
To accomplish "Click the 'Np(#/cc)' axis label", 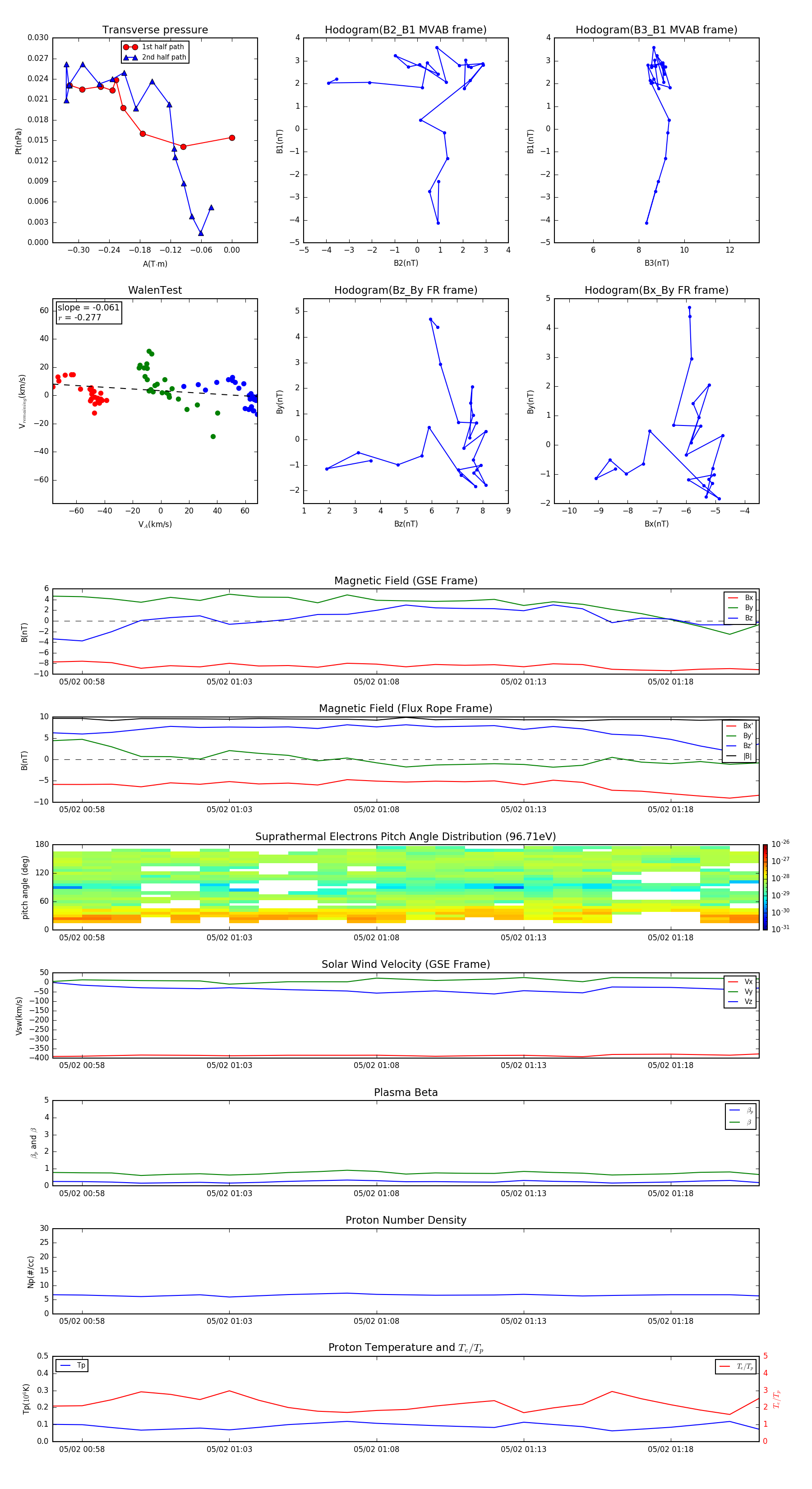I will (31, 1271).
